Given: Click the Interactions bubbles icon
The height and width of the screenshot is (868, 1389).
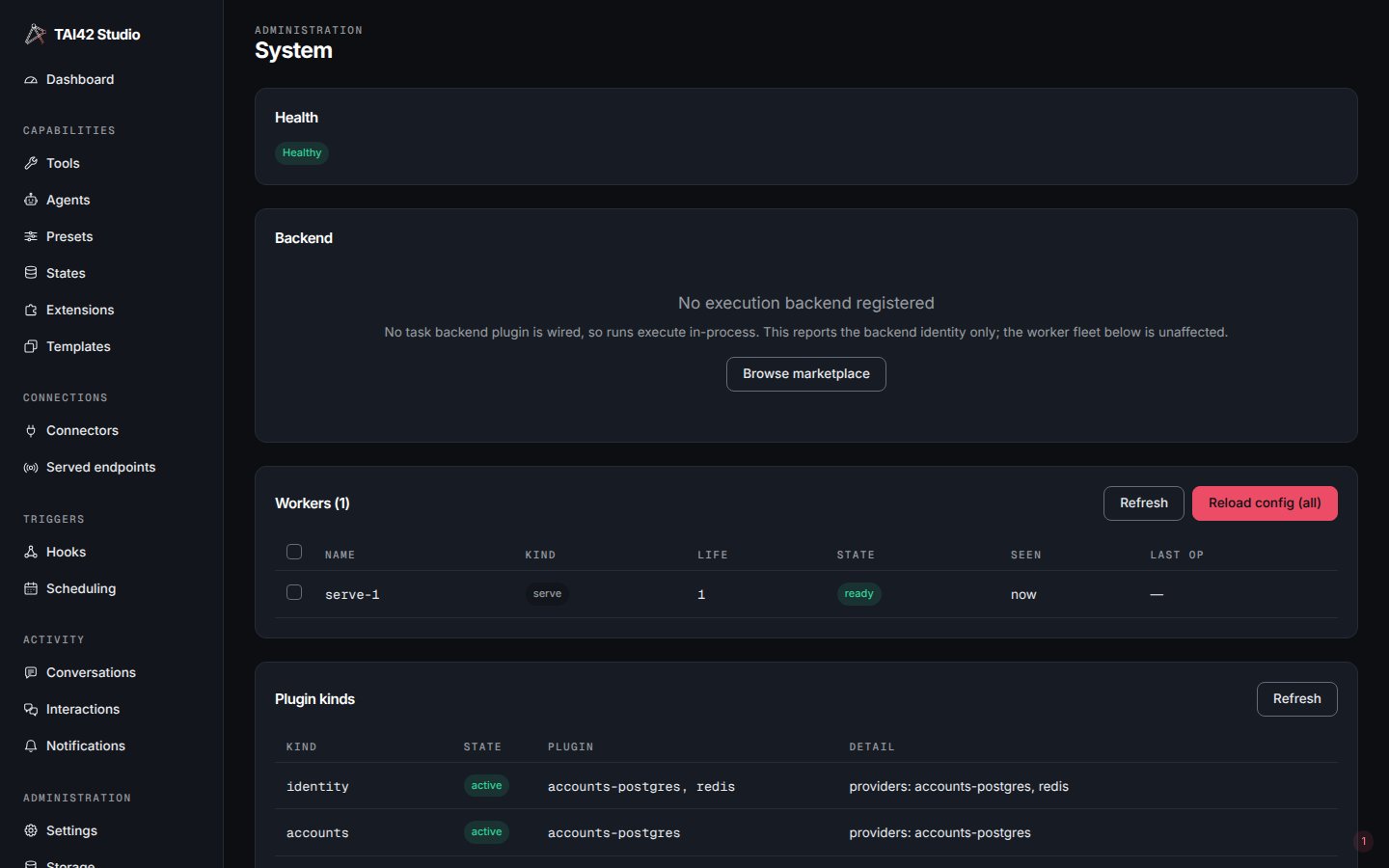Looking at the screenshot, I should coord(31,710).
